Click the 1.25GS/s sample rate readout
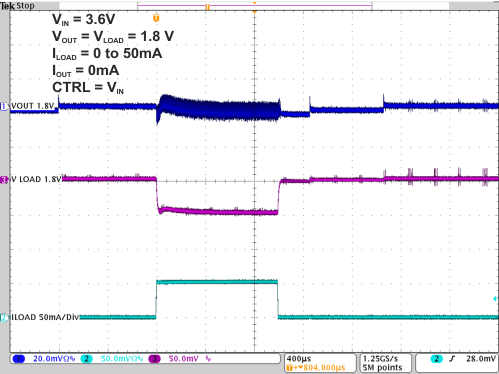 pyautogui.click(x=380, y=359)
